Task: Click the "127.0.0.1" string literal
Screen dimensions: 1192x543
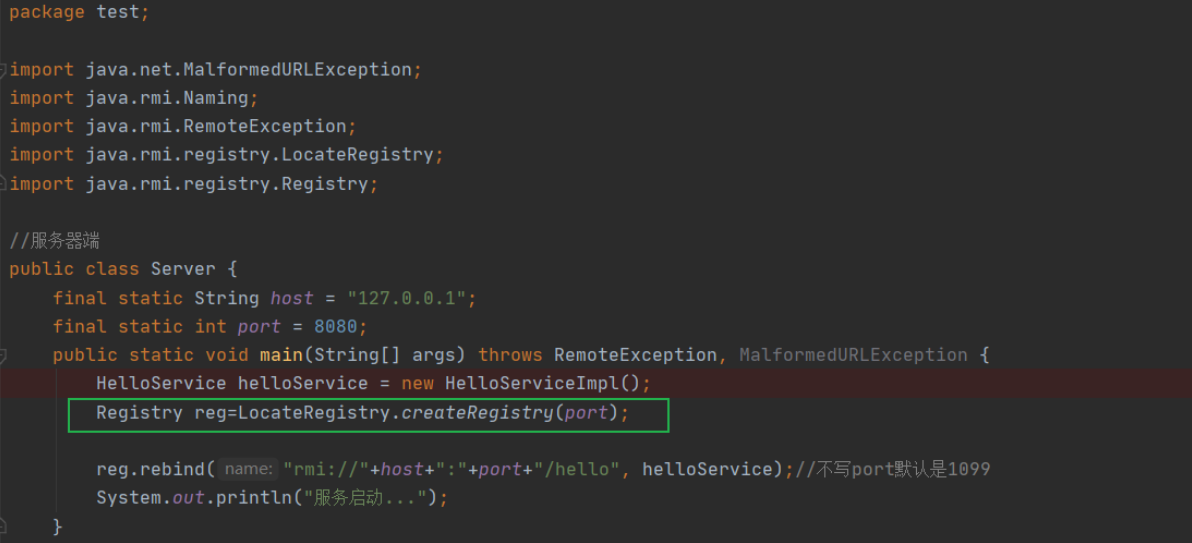Action: pyautogui.click(x=406, y=298)
